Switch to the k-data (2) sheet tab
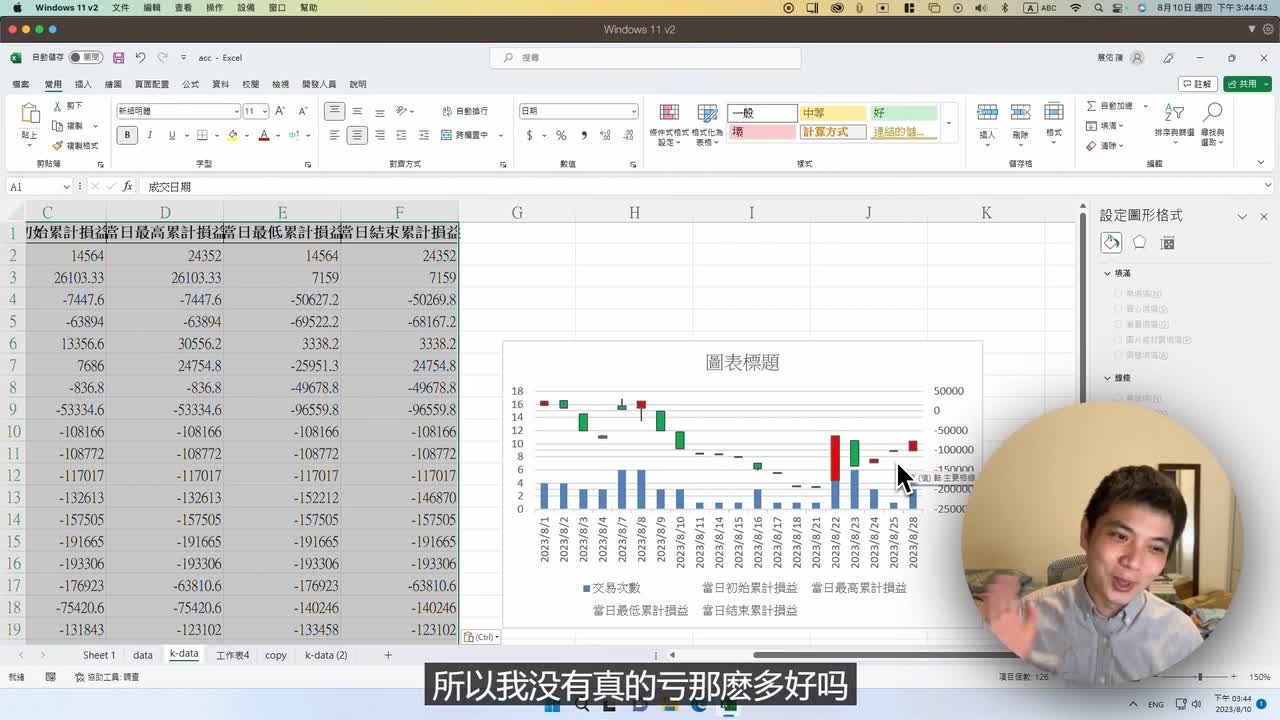The width and height of the screenshot is (1280, 720). [326, 655]
